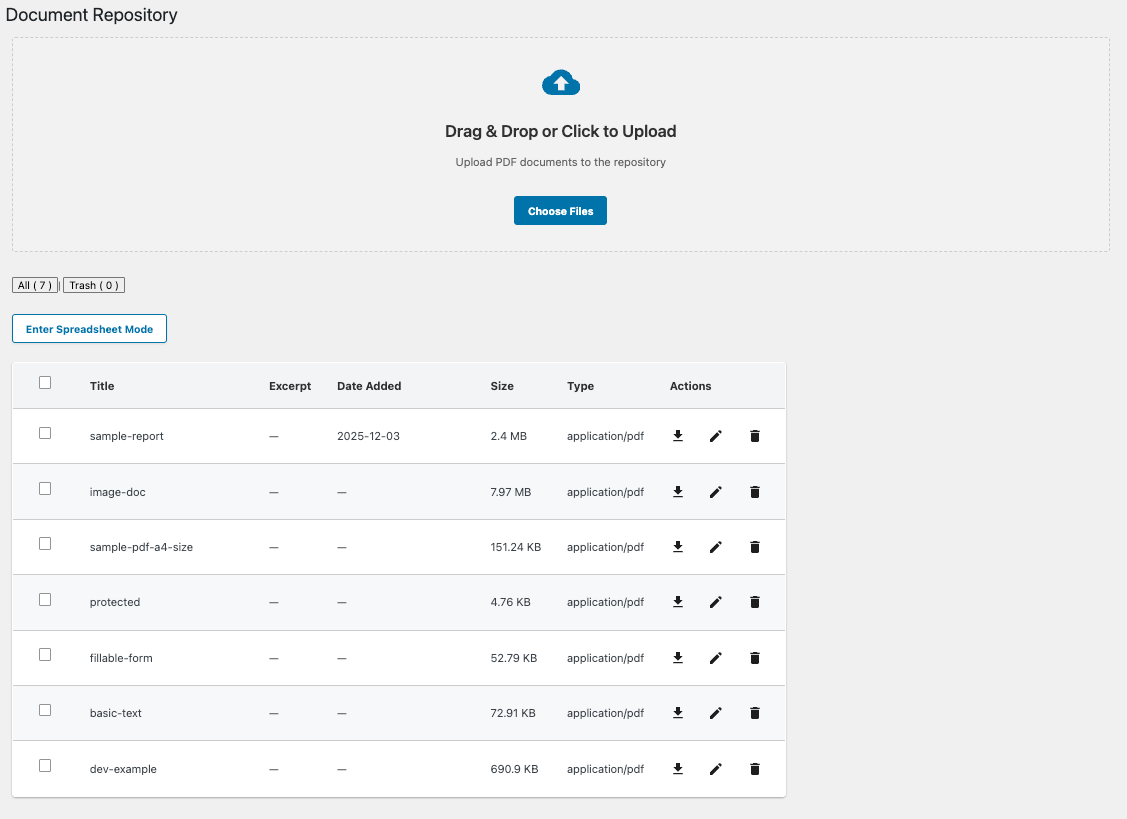Delete the dev-example document

click(754, 768)
